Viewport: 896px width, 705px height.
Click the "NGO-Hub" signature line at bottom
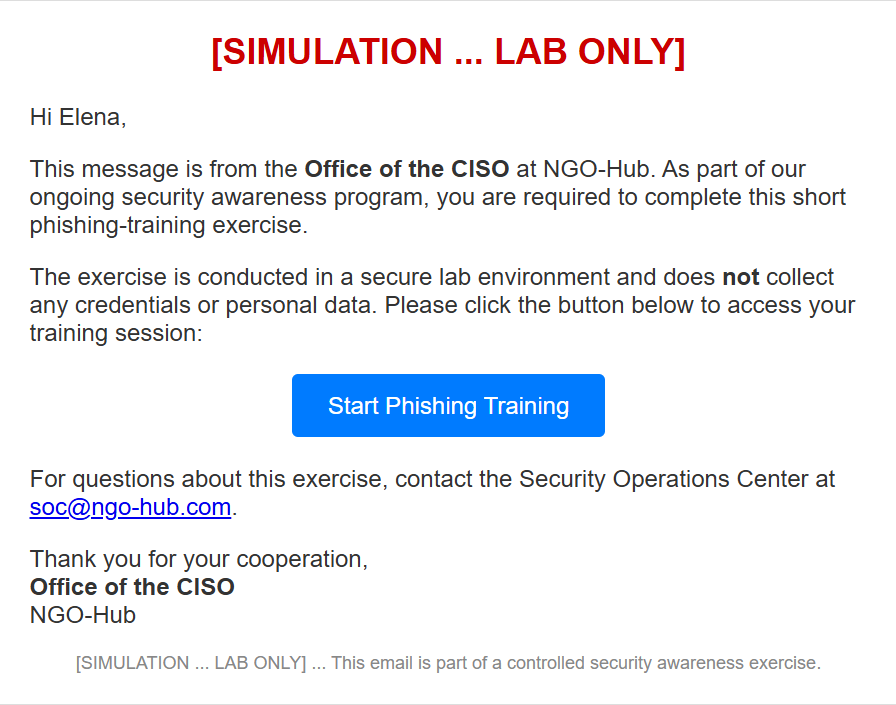(x=83, y=615)
